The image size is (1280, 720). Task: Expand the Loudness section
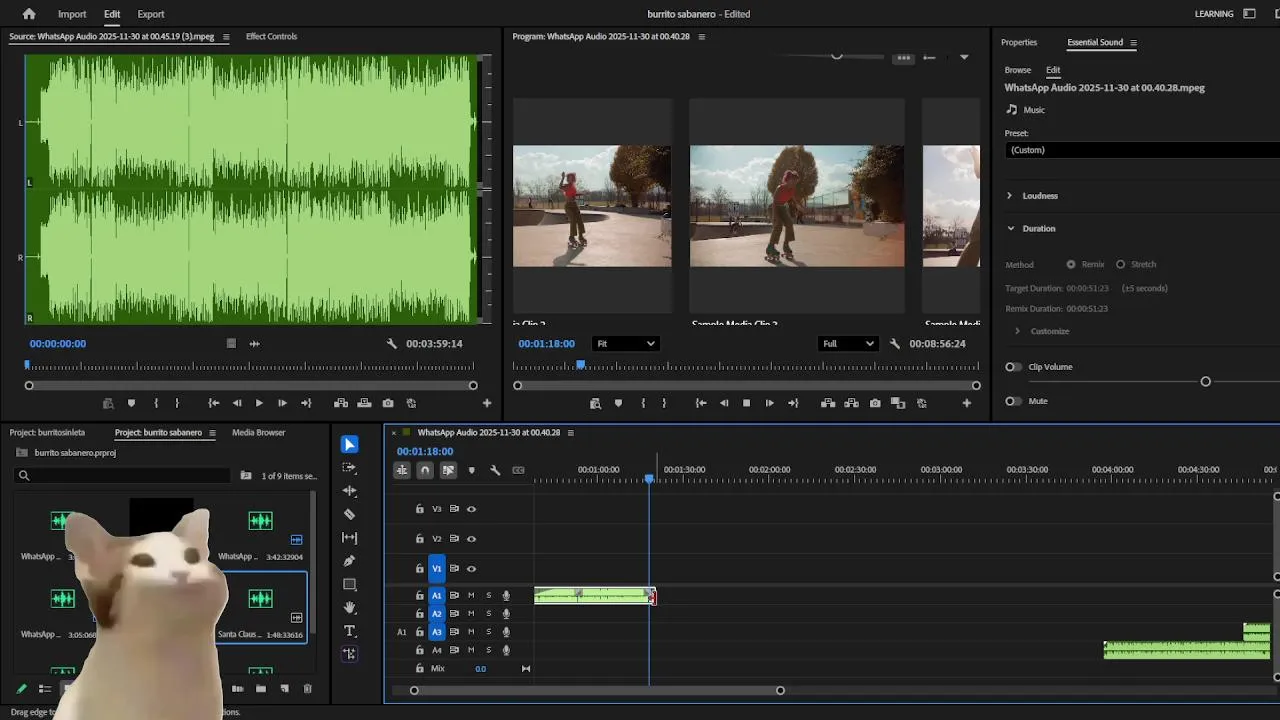point(1009,196)
